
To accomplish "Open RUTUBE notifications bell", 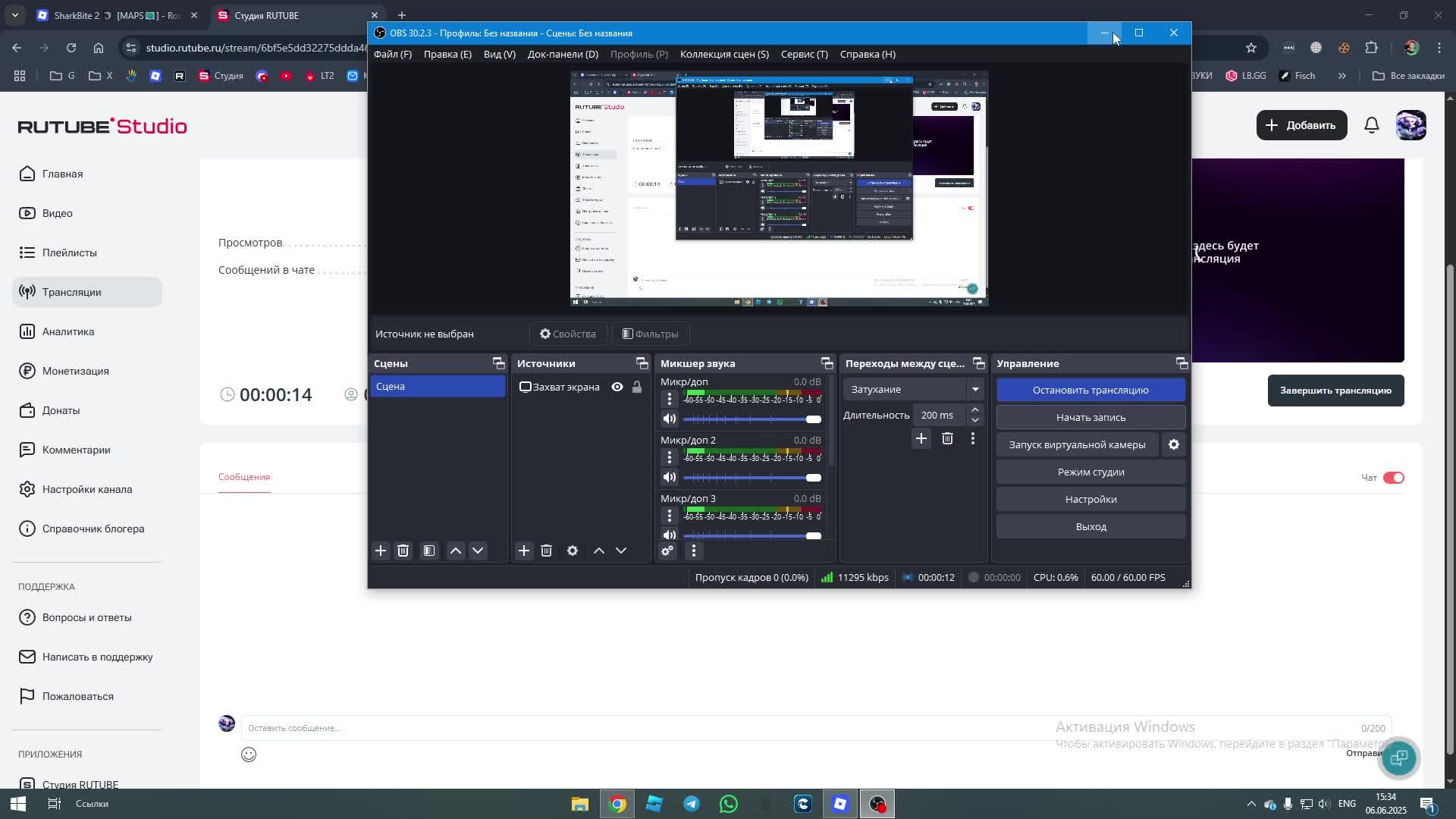I will [1372, 125].
